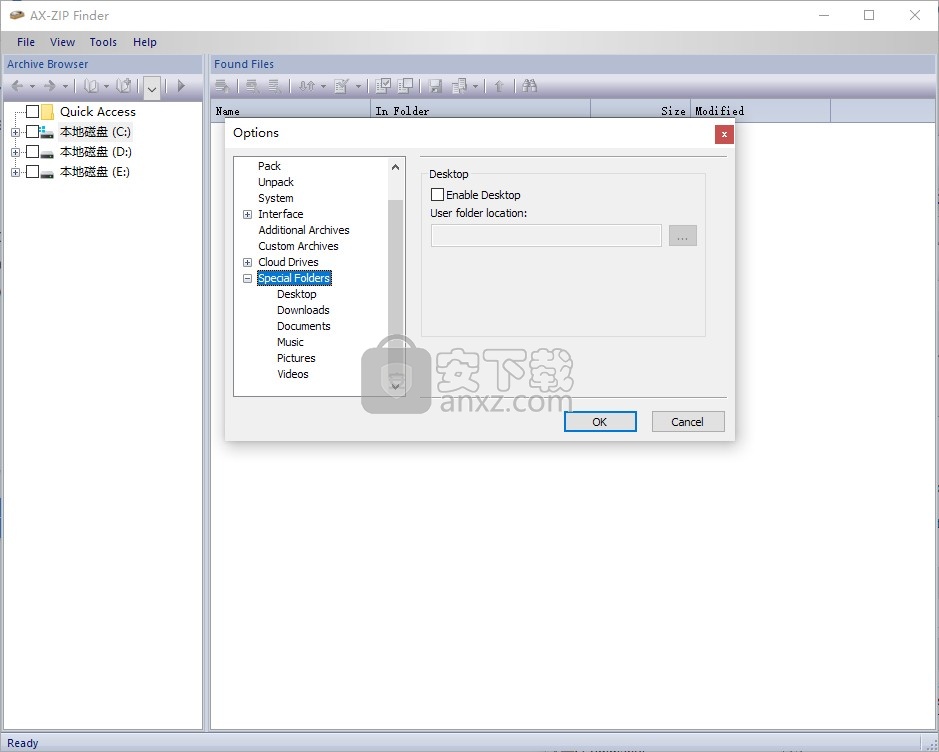Screen dimensions: 939x752
Task: Click the User folder location text field
Action: pos(546,236)
